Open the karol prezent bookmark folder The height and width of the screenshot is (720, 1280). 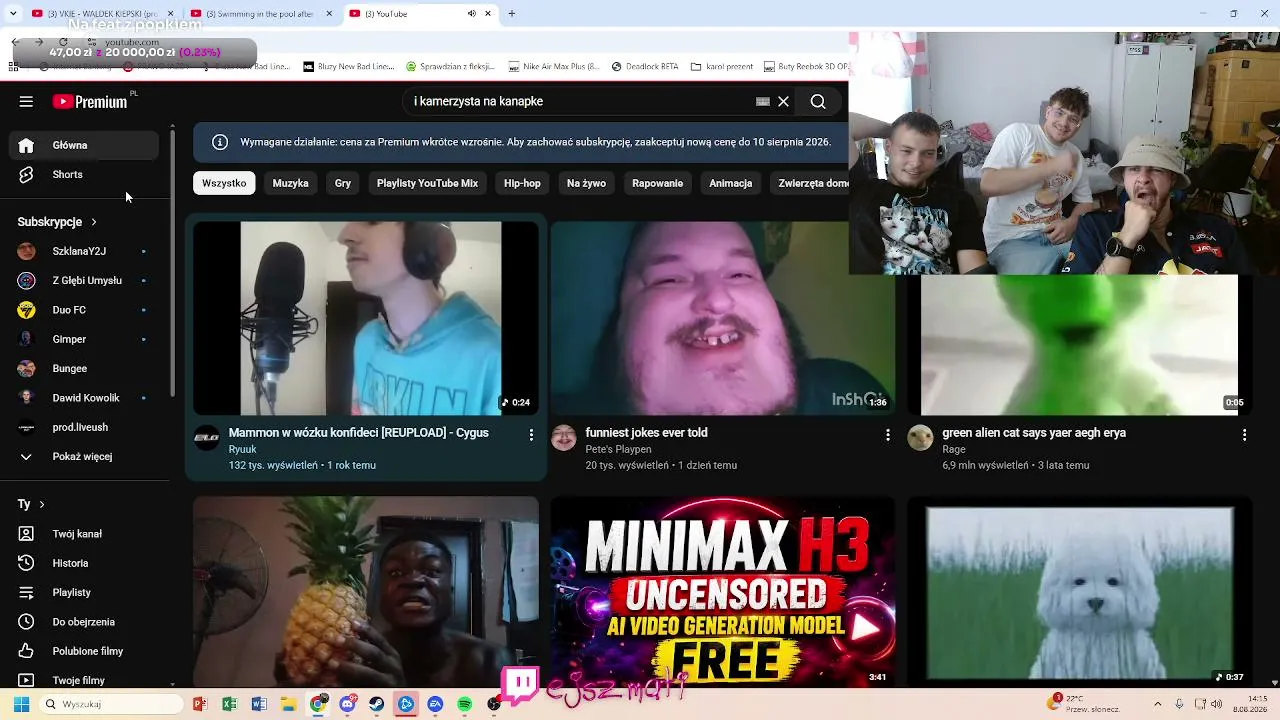(x=723, y=67)
